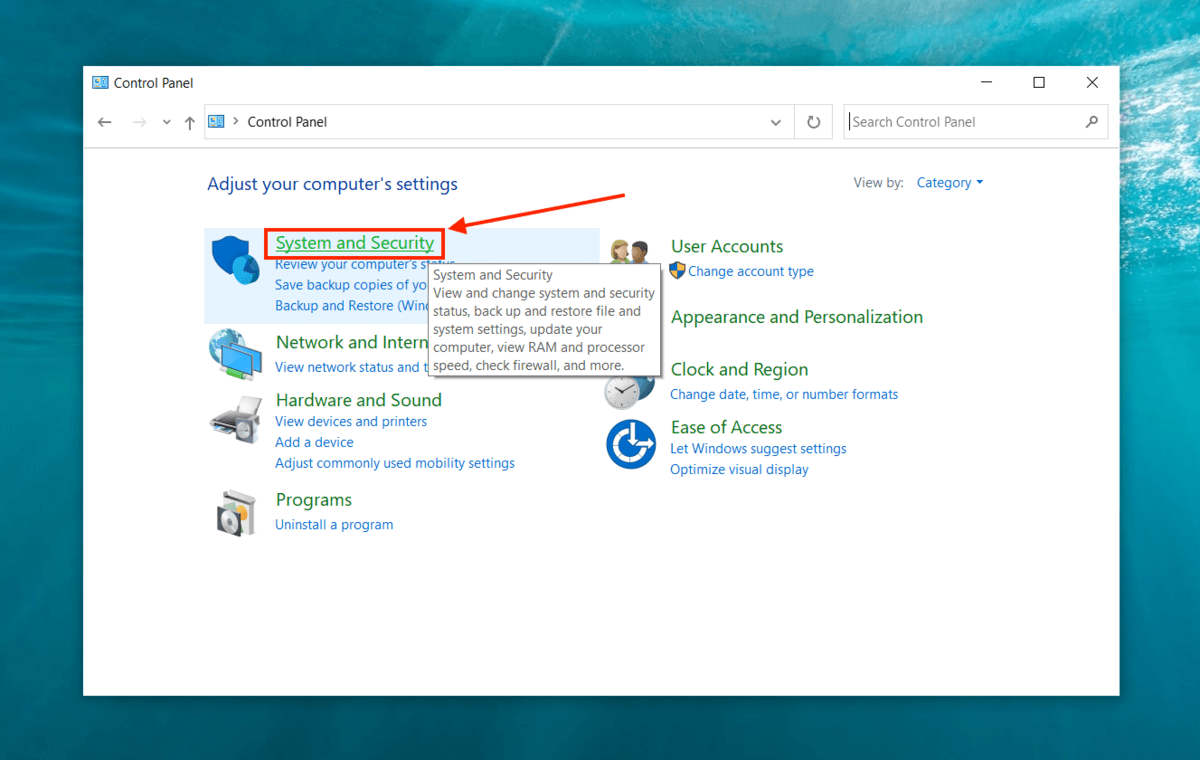Refresh the Control Panel address bar
The image size is (1200, 760).
click(813, 122)
